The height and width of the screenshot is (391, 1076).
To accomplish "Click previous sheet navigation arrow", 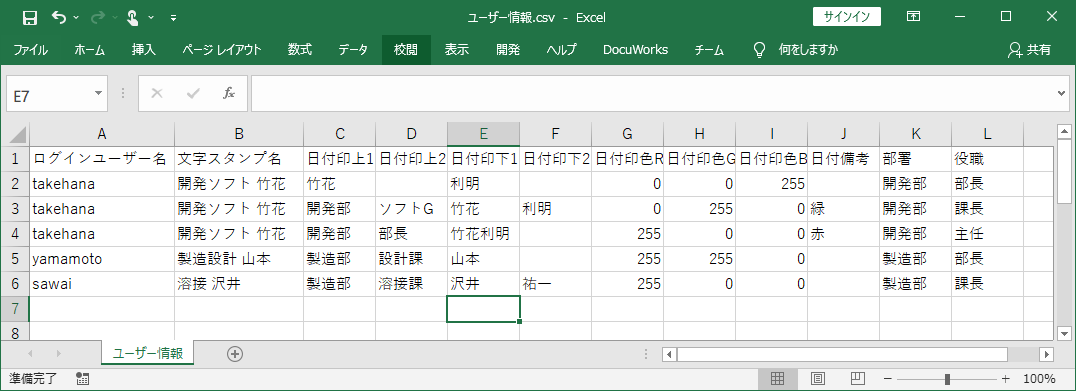I will (x=29, y=354).
